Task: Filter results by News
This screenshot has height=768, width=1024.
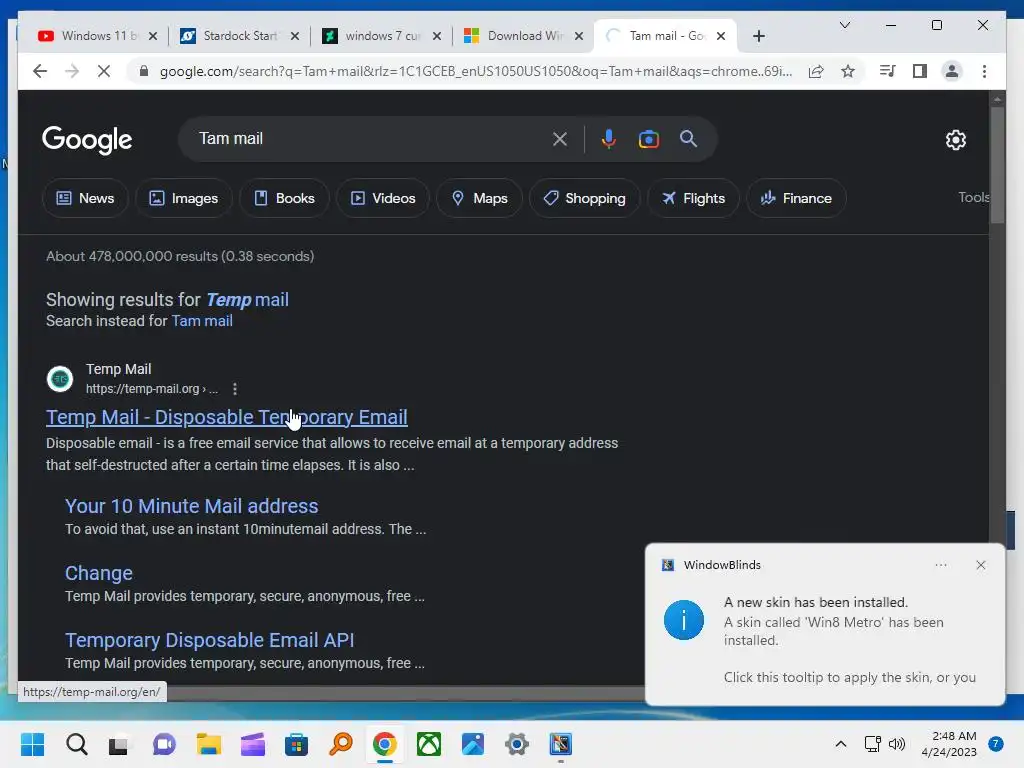Action: [x=86, y=198]
